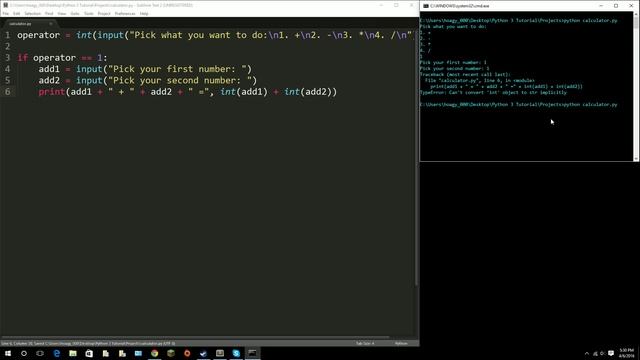Open the Find menu
The height and width of the screenshot is (360, 640).
coord(49,13)
